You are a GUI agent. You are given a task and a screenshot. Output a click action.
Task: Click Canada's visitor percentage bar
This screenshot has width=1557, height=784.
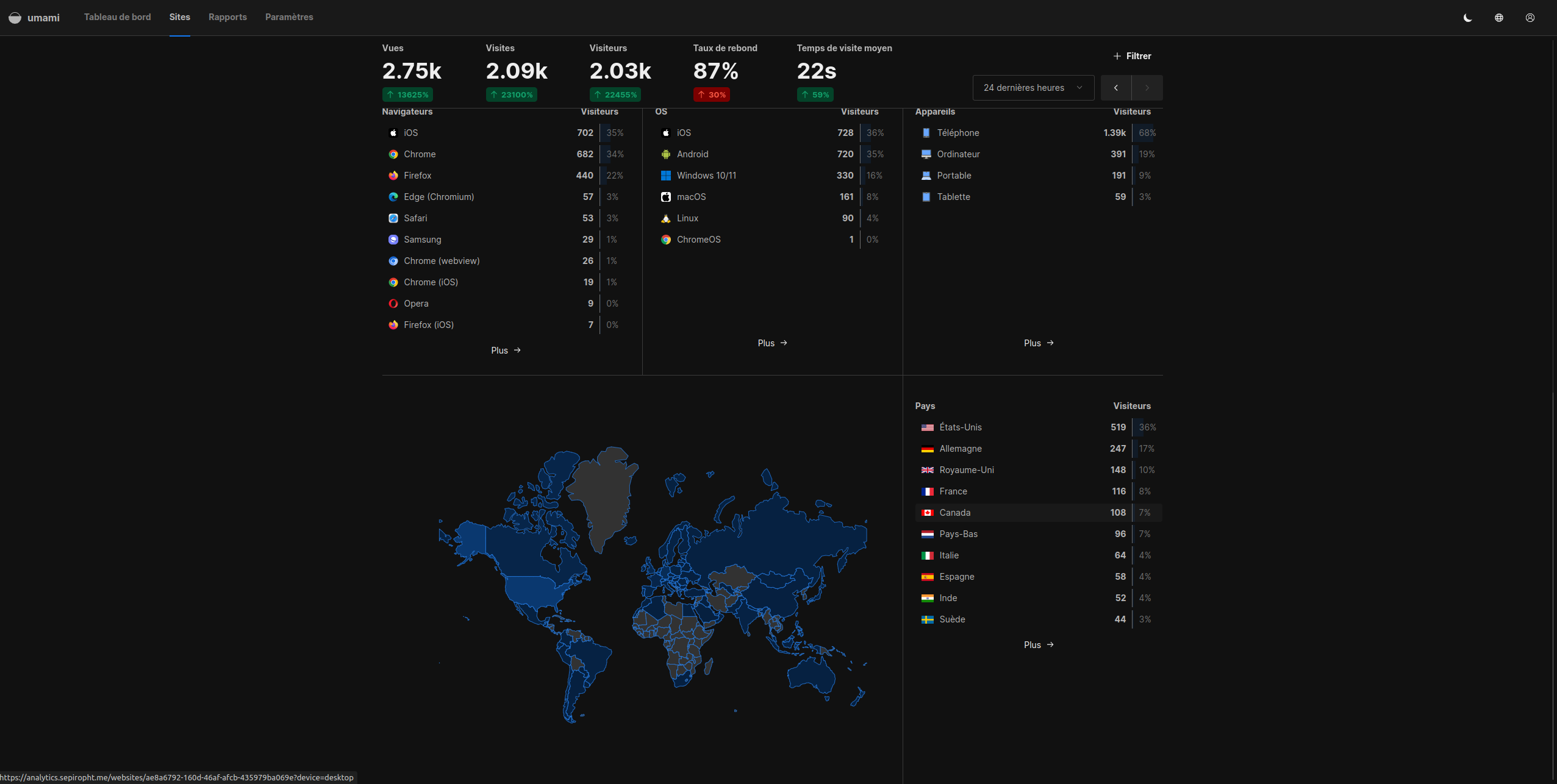coord(1146,513)
